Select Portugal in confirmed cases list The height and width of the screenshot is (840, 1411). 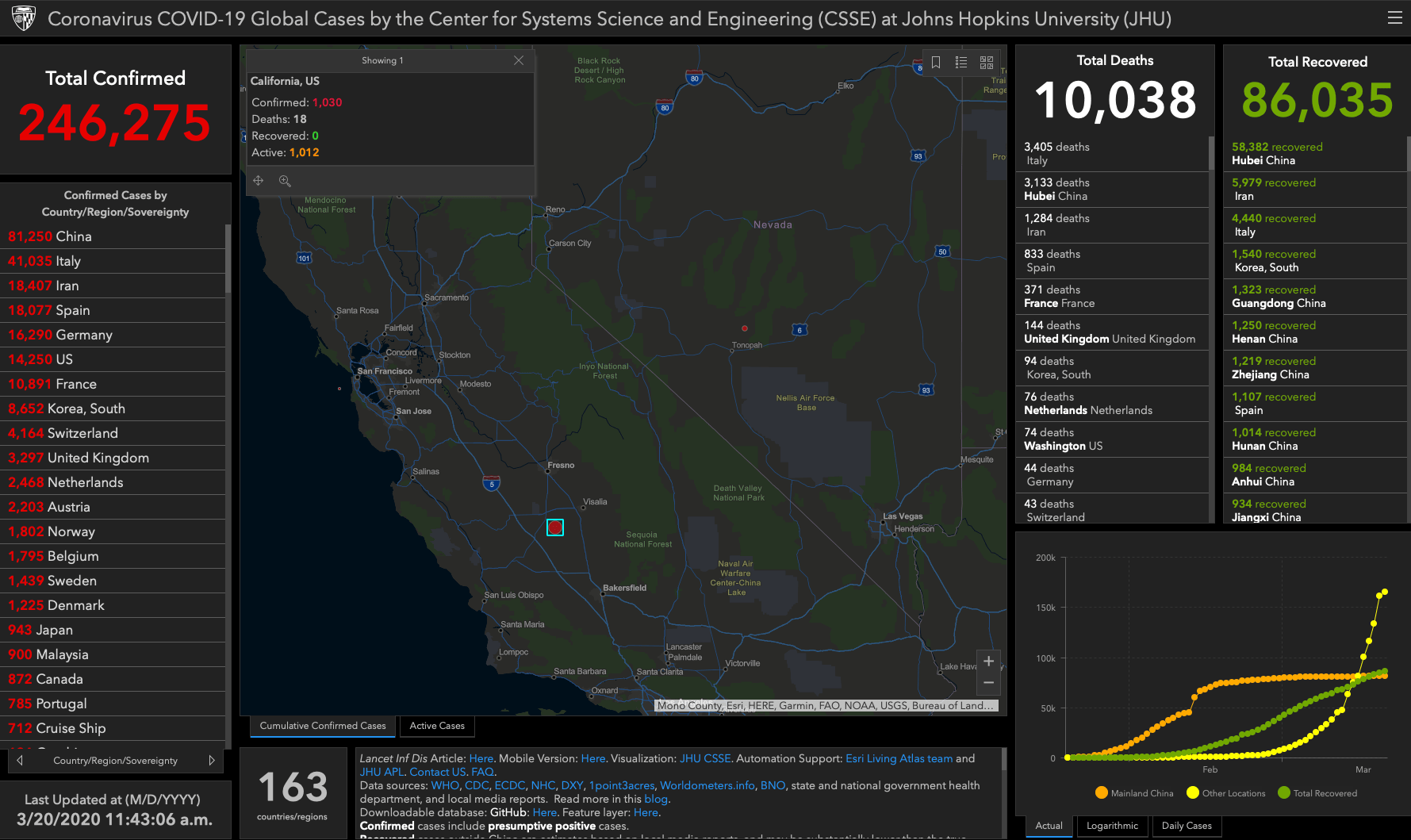(113, 704)
